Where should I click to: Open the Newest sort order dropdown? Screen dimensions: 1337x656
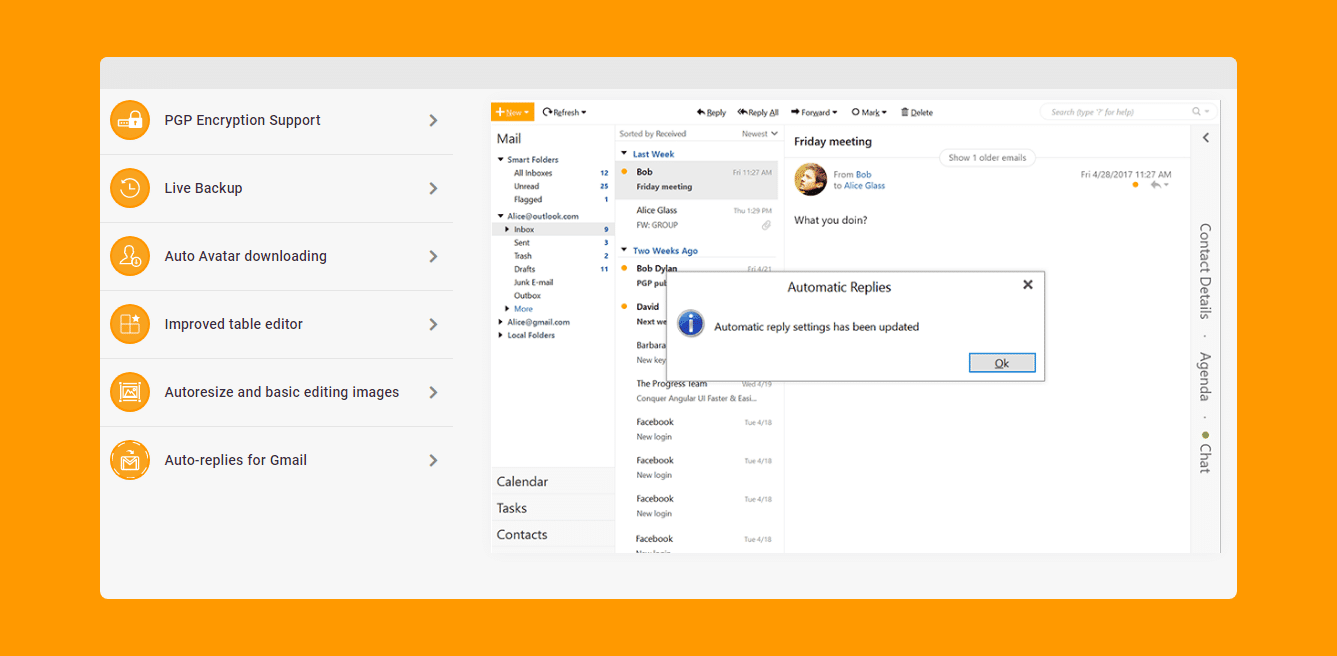point(759,134)
